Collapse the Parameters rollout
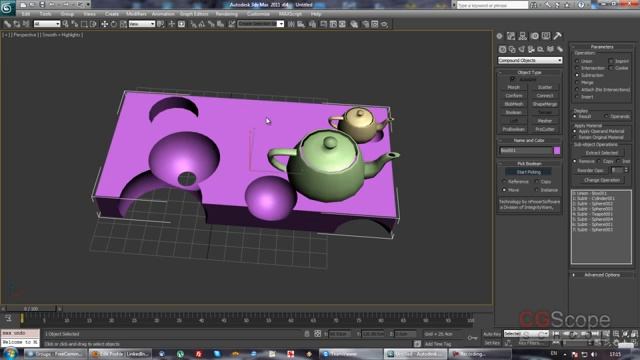This screenshot has width=640, height=360. pos(602,47)
